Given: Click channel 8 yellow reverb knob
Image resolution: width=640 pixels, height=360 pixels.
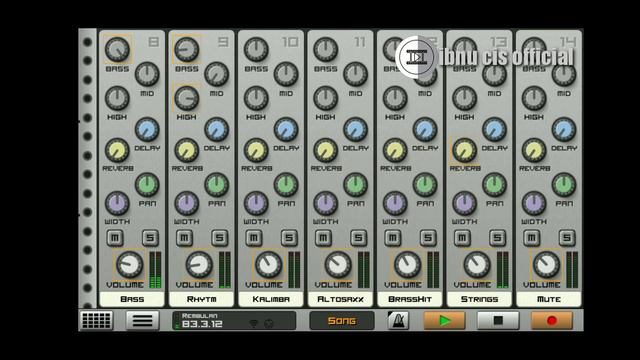Looking at the screenshot, I should pos(117,150).
